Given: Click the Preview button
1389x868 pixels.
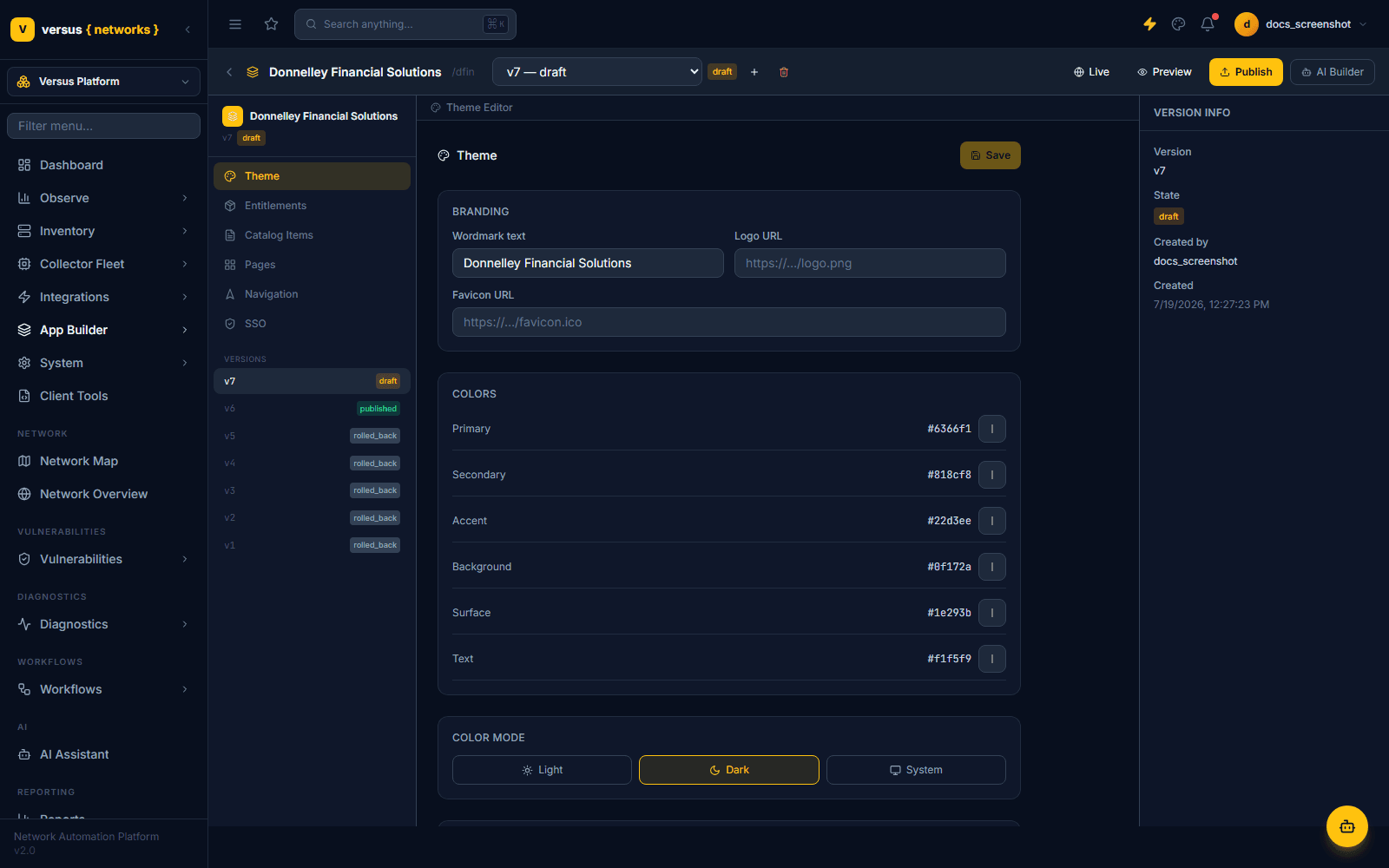Looking at the screenshot, I should tap(1164, 72).
